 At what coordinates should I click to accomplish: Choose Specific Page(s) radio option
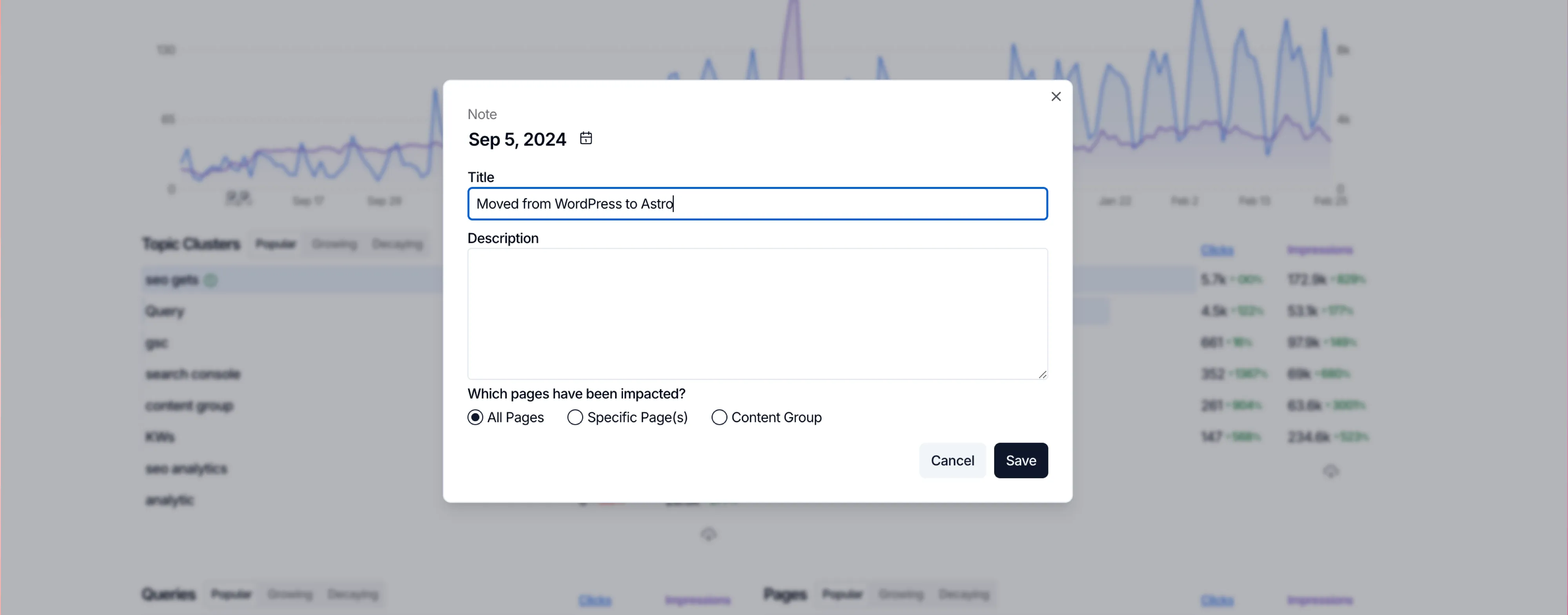[575, 417]
